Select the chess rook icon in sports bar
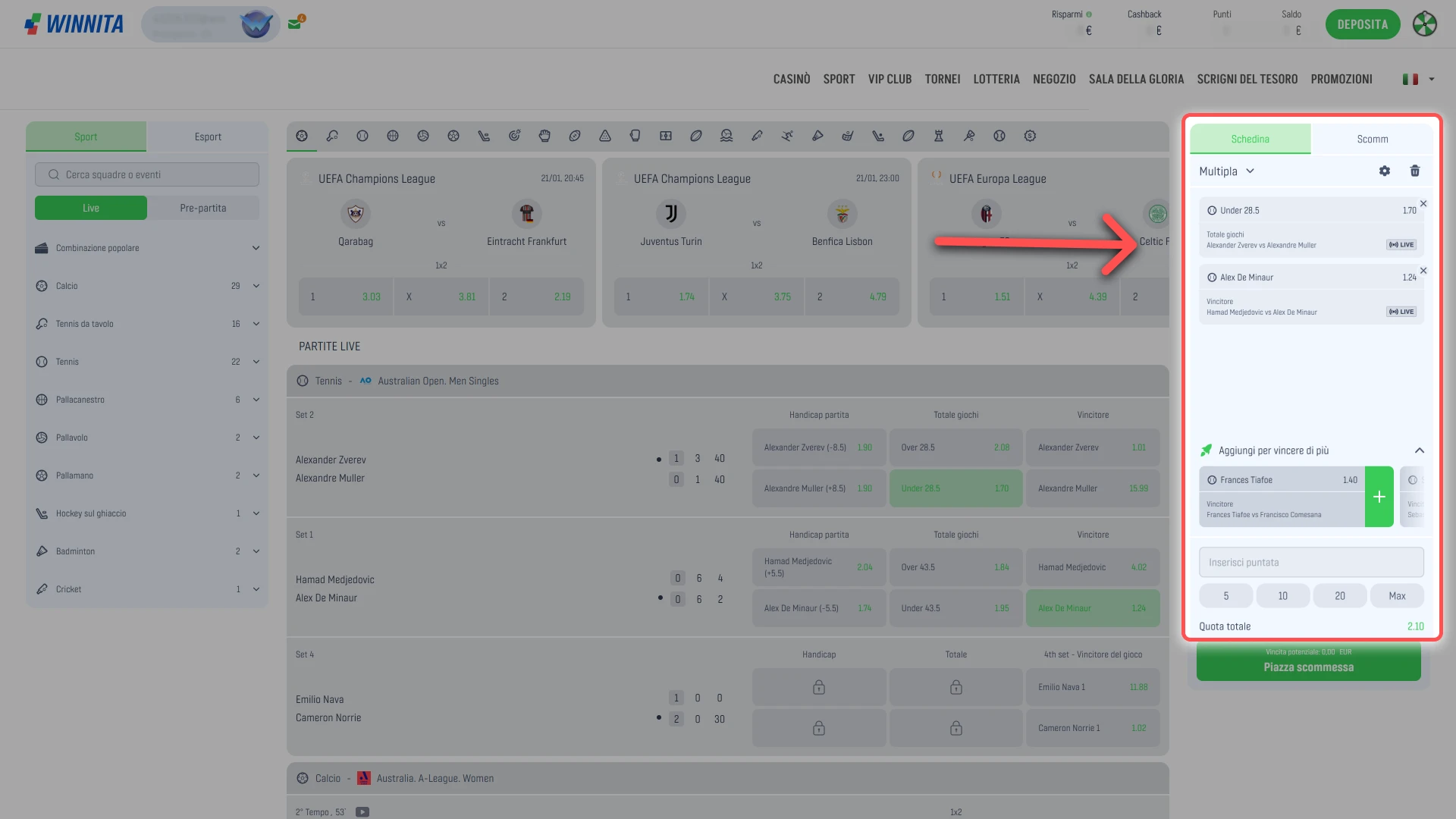1456x819 pixels. [x=939, y=136]
